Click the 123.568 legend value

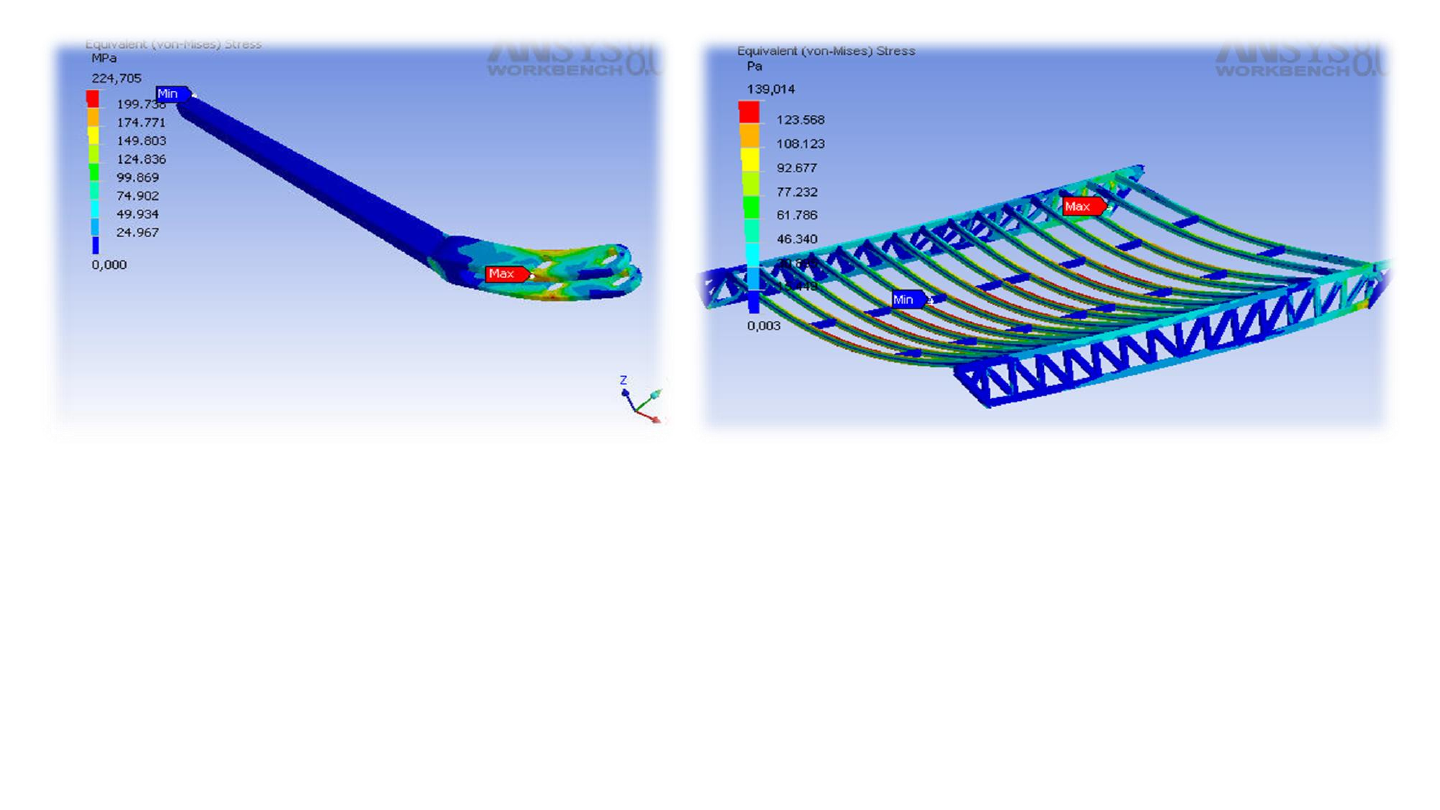pos(800,120)
